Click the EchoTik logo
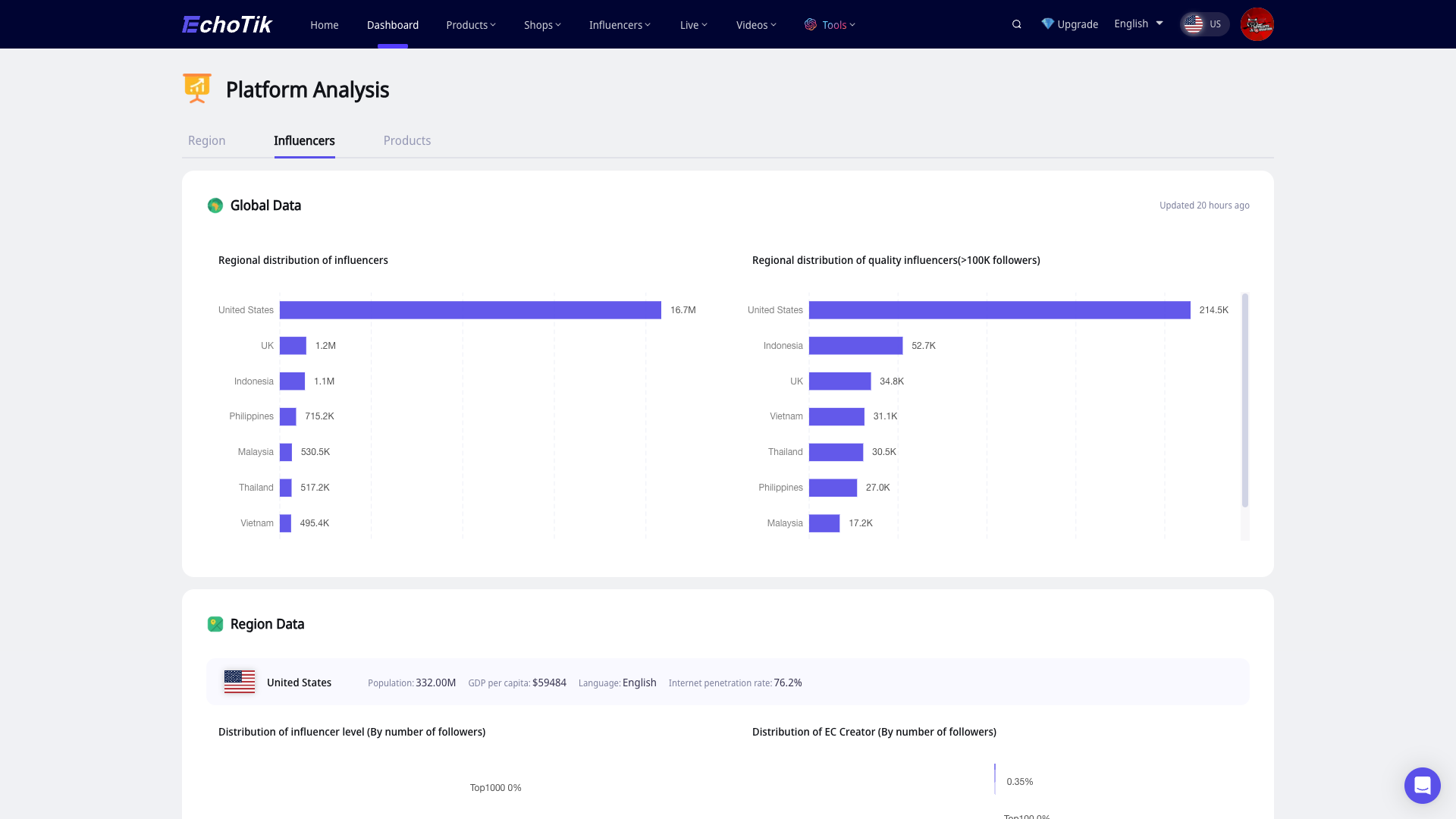The image size is (1456, 819). tap(226, 24)
